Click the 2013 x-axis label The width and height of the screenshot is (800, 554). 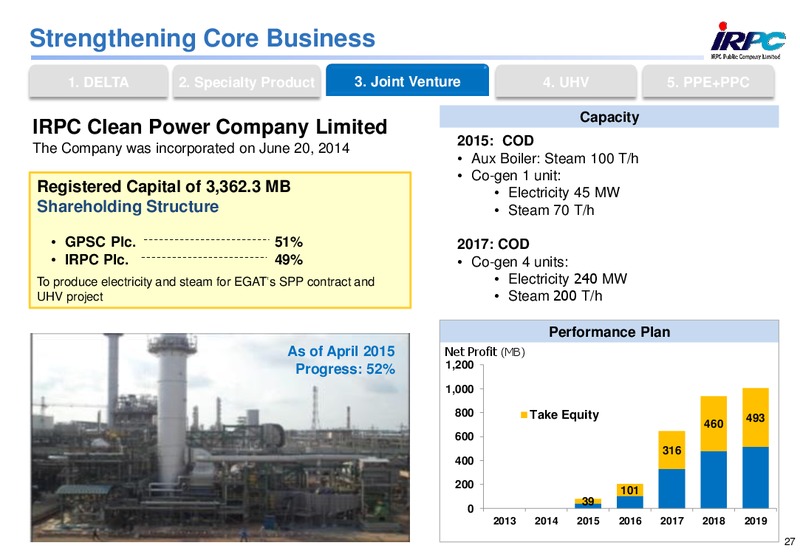coord(504,521)
